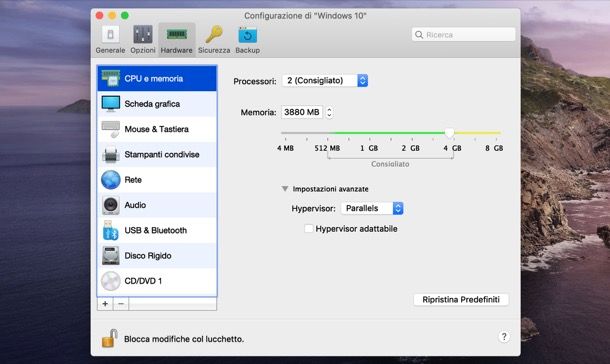Collapse Impostazioni avanzate disclosure triangle
610x364 pixels.
click(x=285, y=189)
